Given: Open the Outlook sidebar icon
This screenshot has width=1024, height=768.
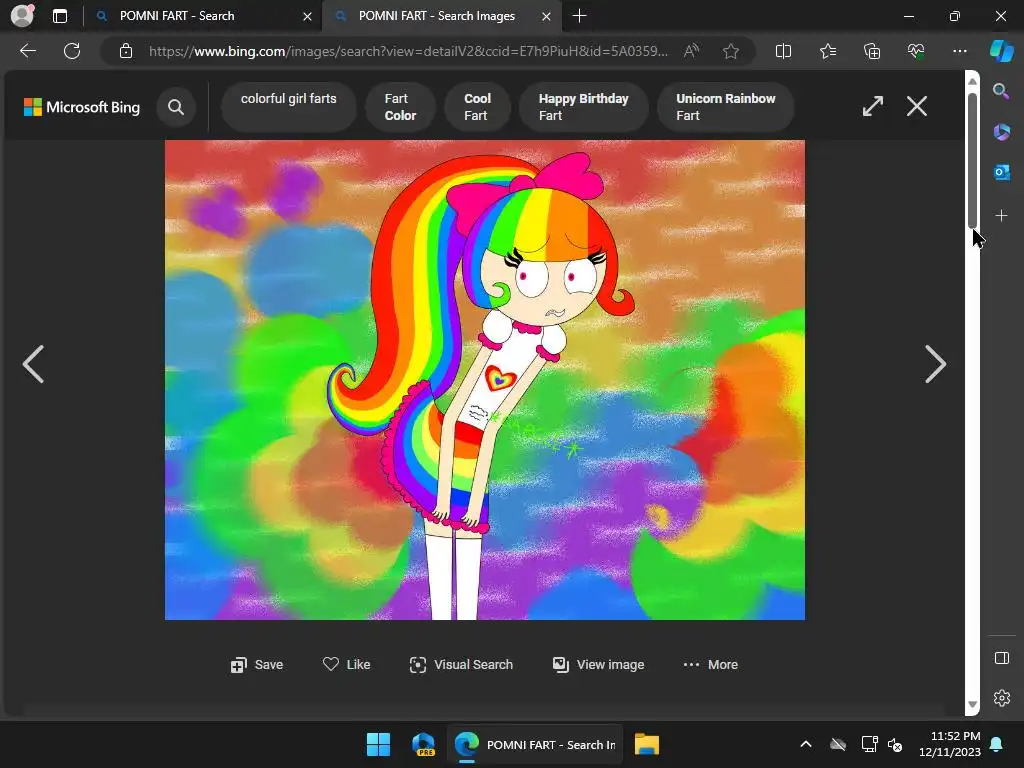Looking at the screenshot, I should pyautogui.click(x=1001, y=172).
